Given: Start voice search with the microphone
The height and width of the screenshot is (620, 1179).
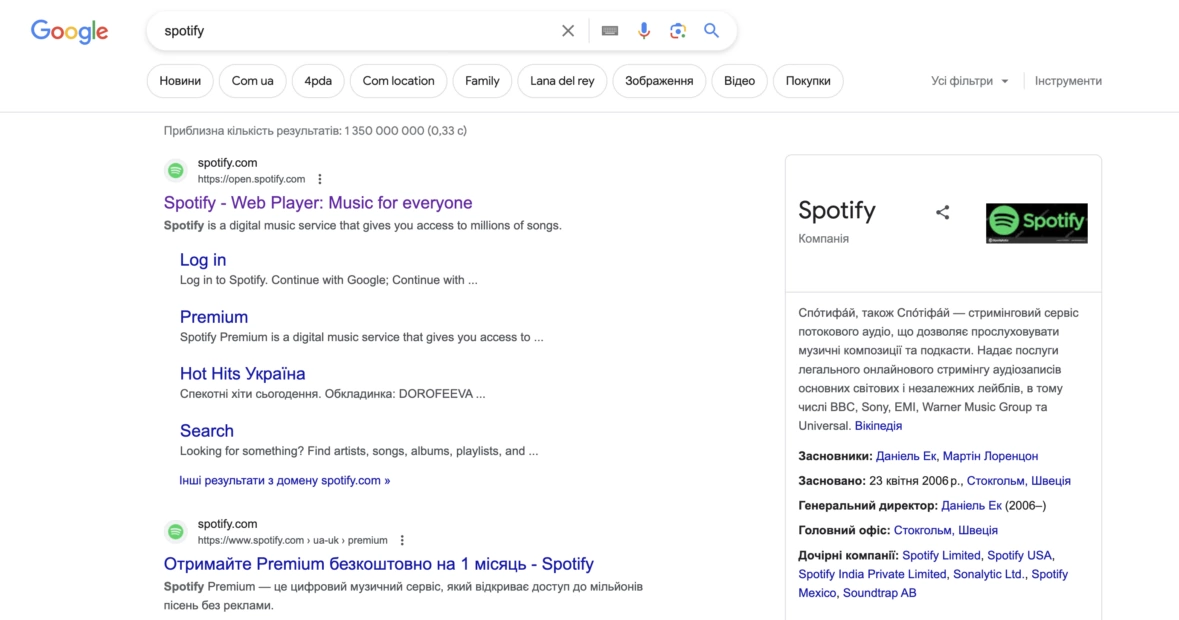Looking at the screenshot, I should 644,31.
